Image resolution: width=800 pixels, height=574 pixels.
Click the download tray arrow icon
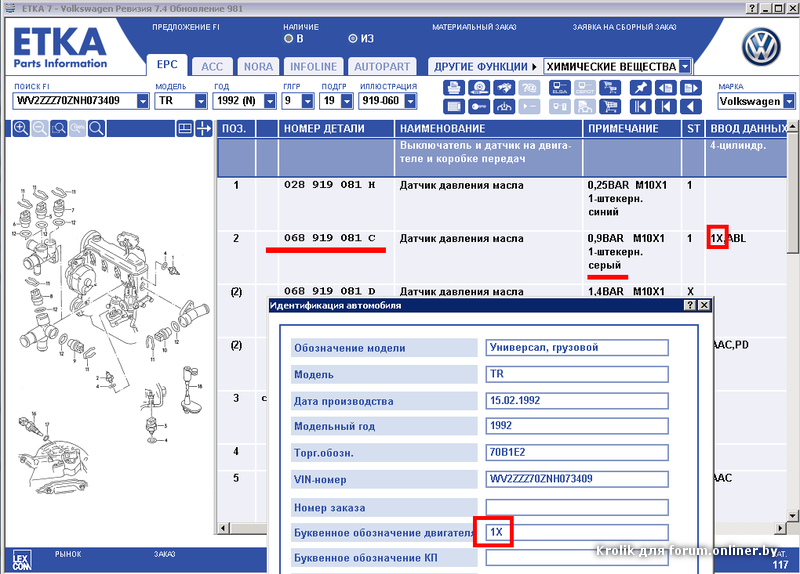click(504, 107)
